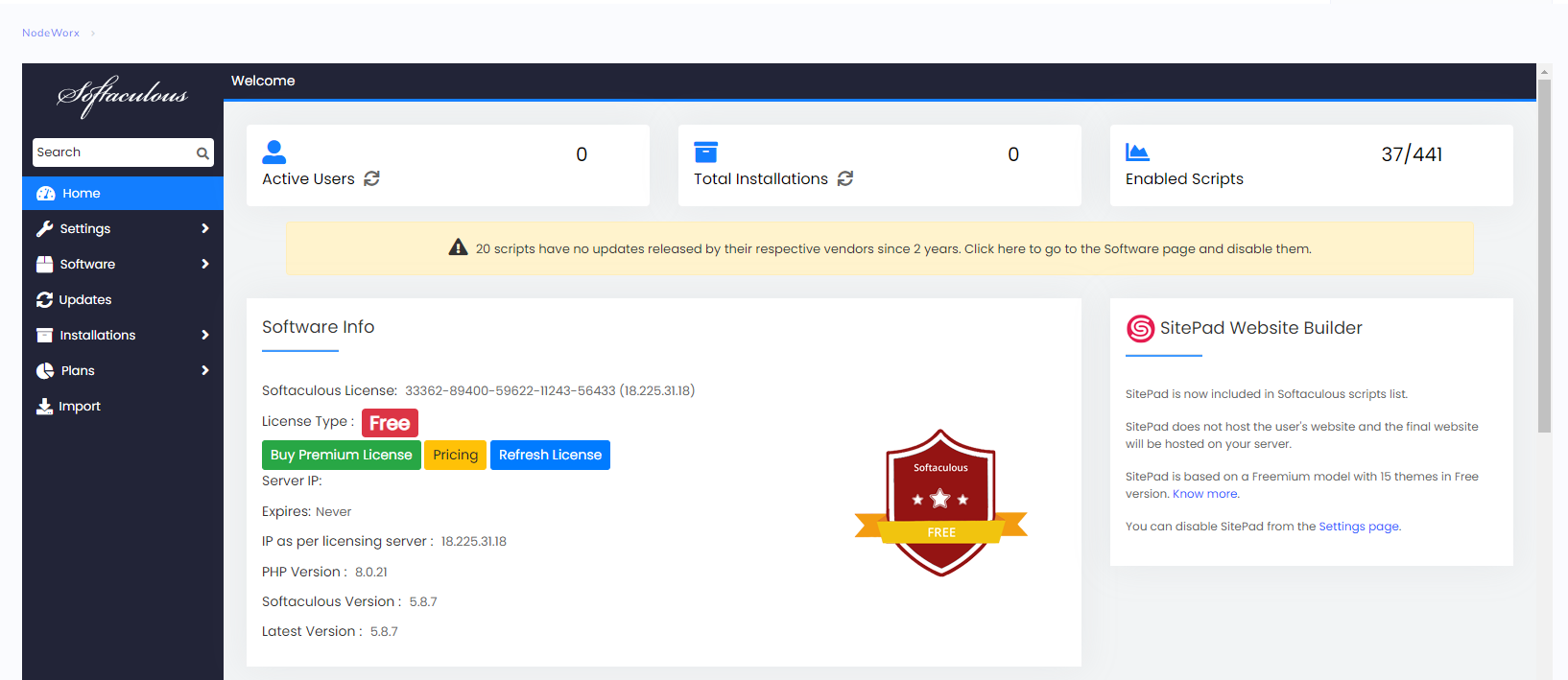Image resolution: width=1568 pixels, height=680 pixels.
Task: Click the Software box icon in the sidebar
Action: point(44,265)
